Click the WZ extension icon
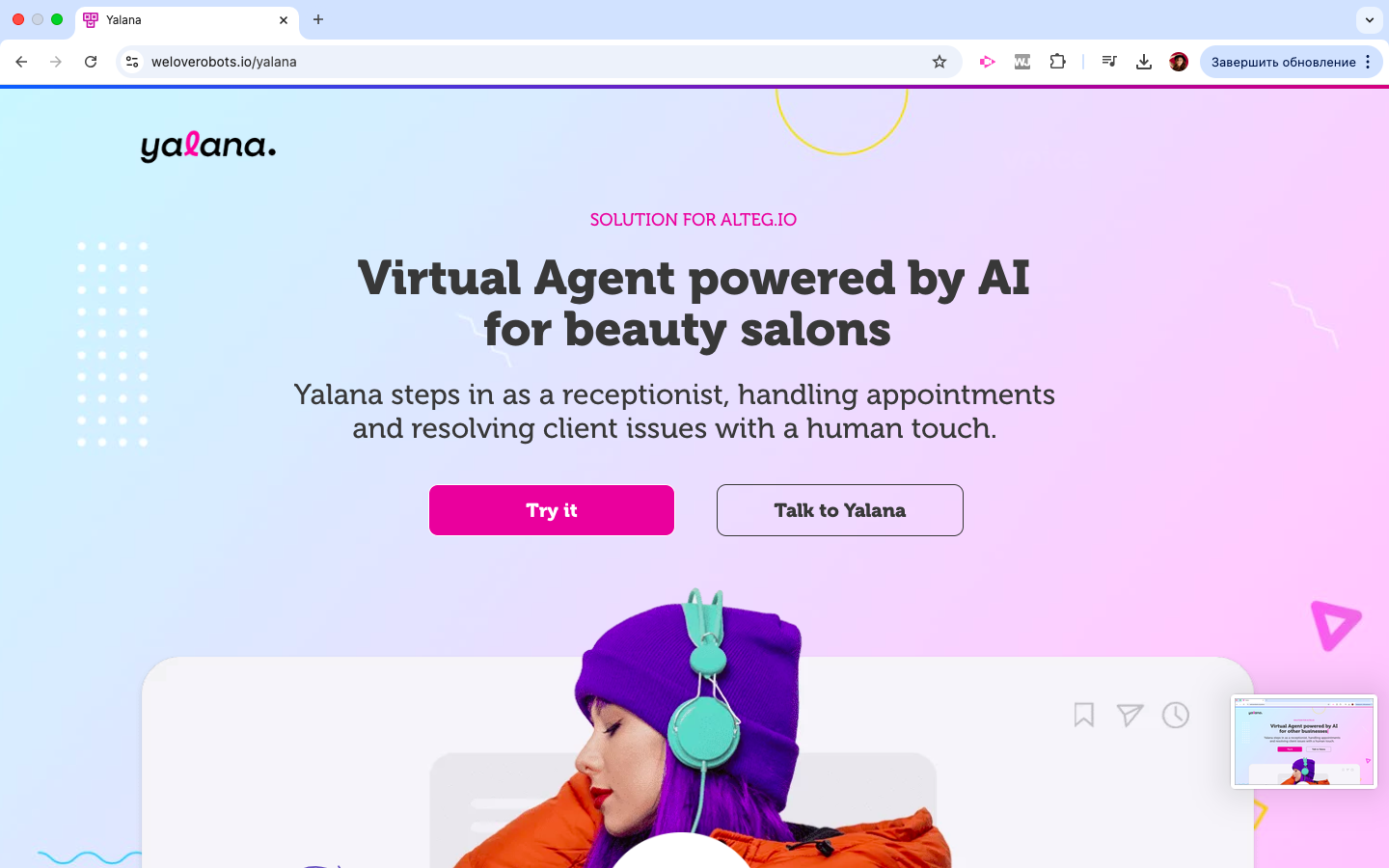 point(1022,62)
